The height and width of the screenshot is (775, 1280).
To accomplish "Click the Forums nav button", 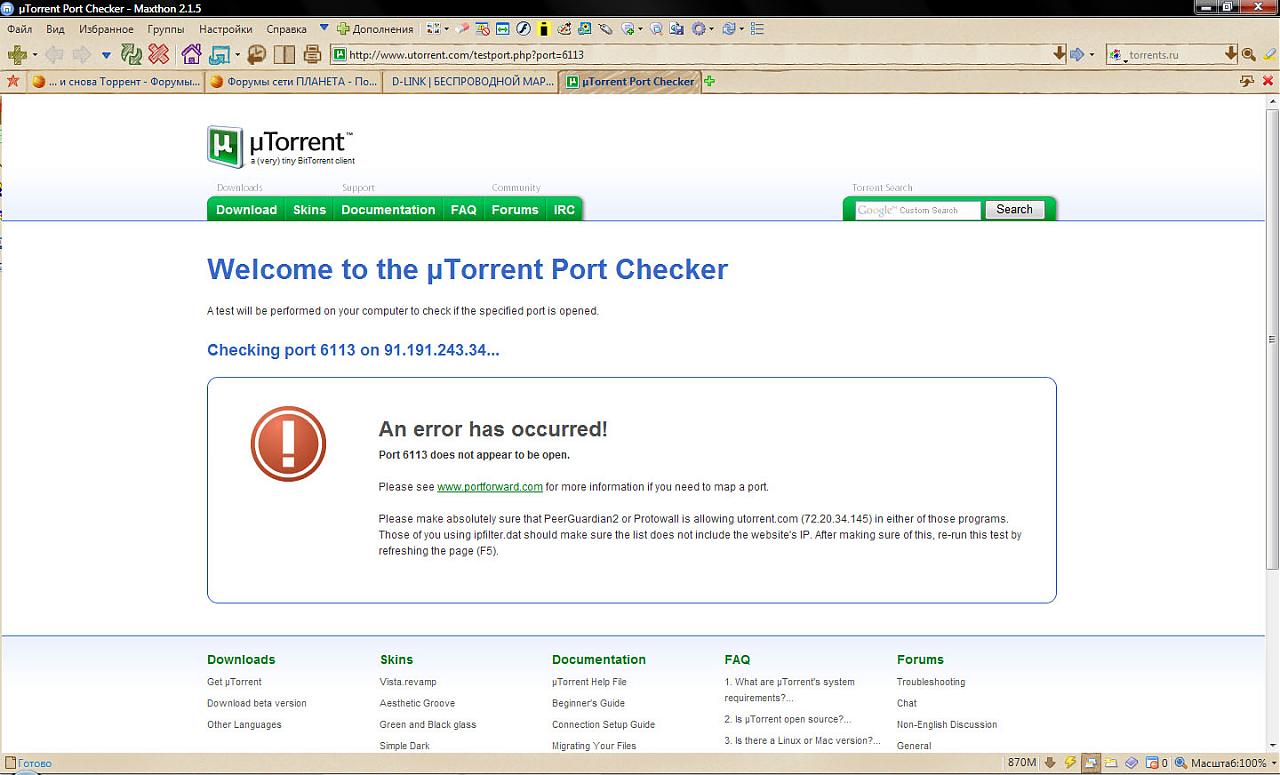I will 515,209.
